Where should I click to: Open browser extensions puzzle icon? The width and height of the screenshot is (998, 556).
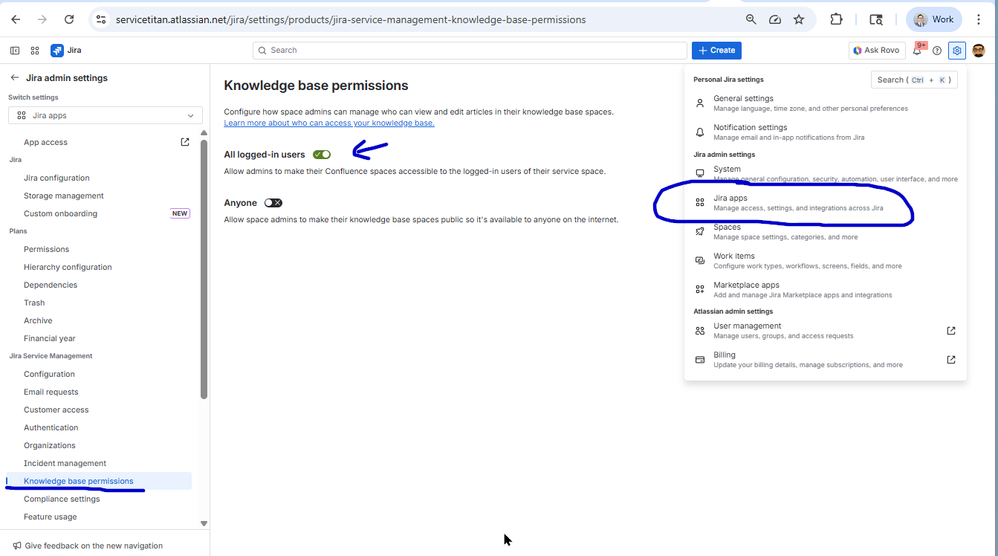click(836, 20)
